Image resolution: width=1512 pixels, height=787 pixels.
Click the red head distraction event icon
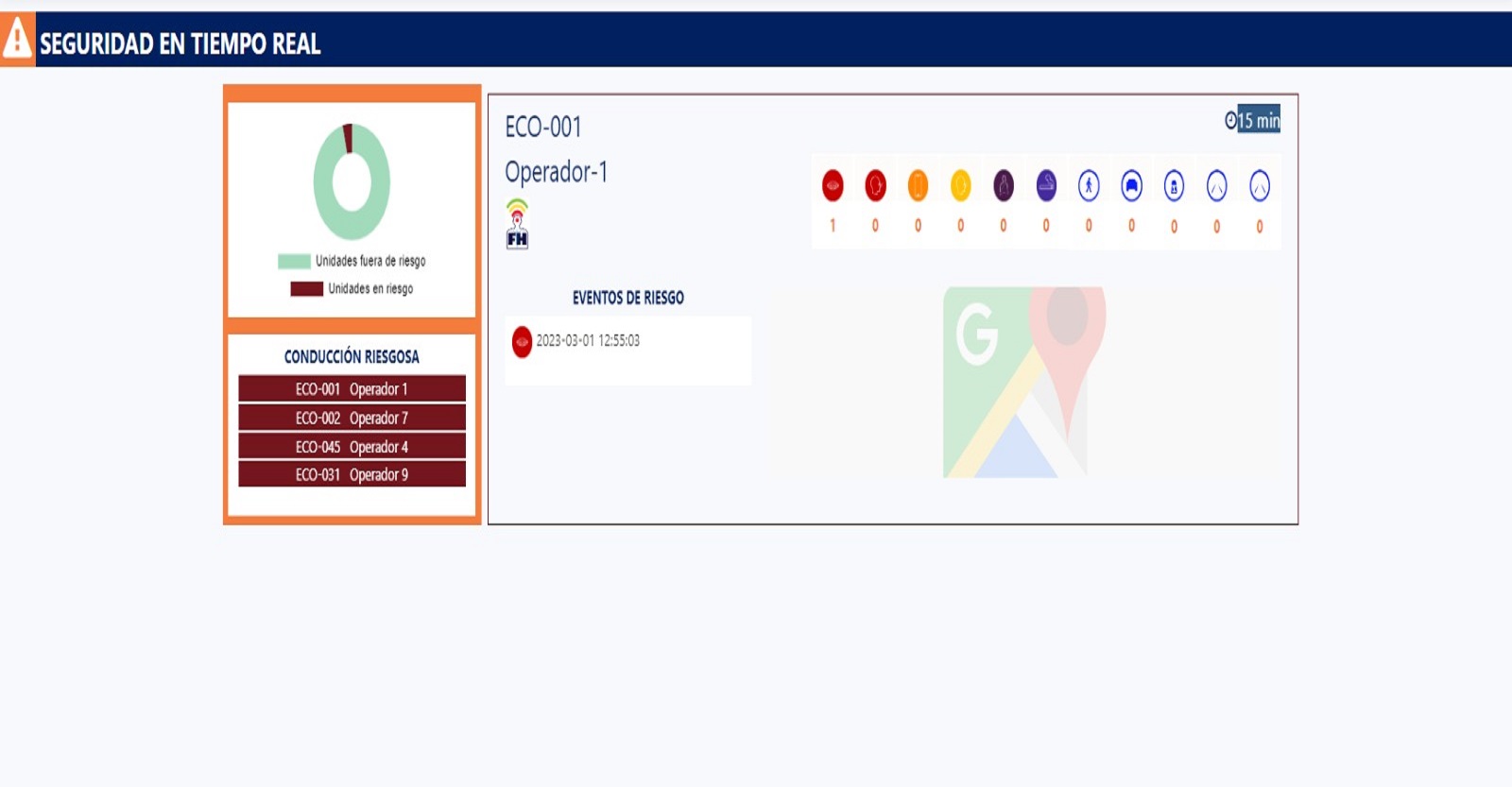pos(875,185)
